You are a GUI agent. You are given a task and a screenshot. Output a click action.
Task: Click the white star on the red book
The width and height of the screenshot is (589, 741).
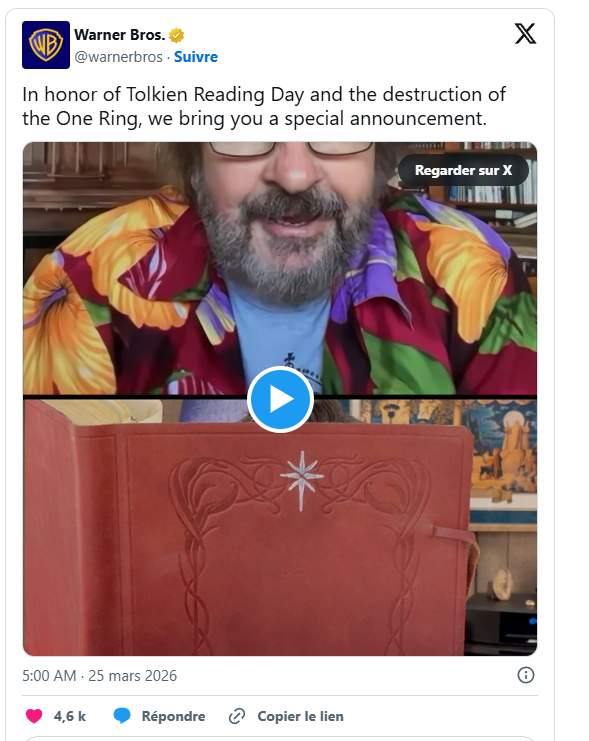tap(302, 480)
